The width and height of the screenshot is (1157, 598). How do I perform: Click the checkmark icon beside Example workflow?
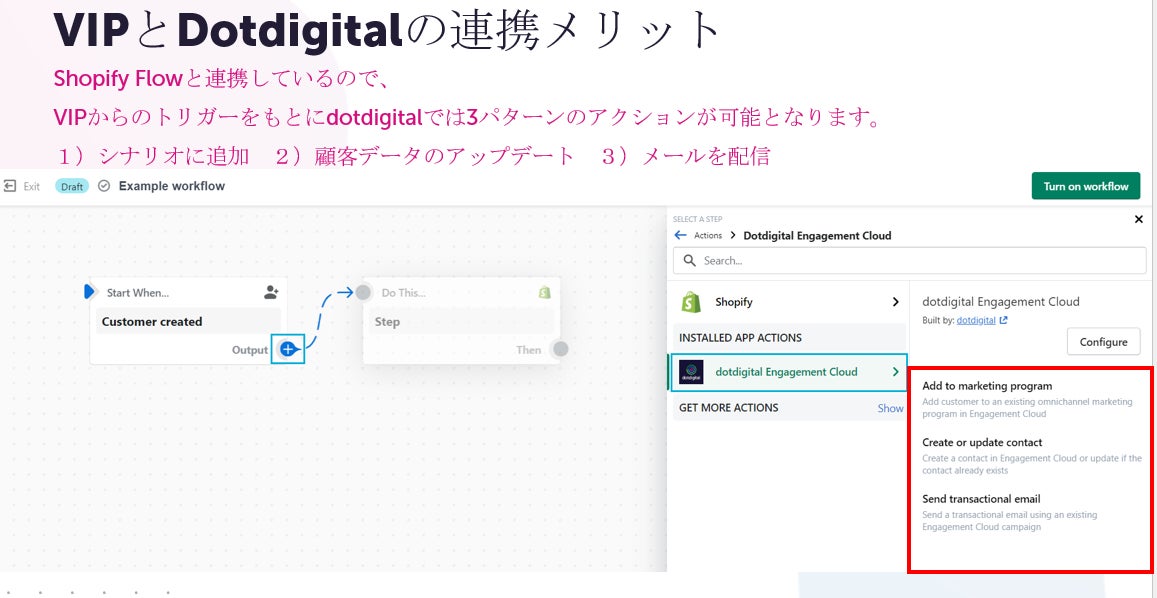point(104,186)
